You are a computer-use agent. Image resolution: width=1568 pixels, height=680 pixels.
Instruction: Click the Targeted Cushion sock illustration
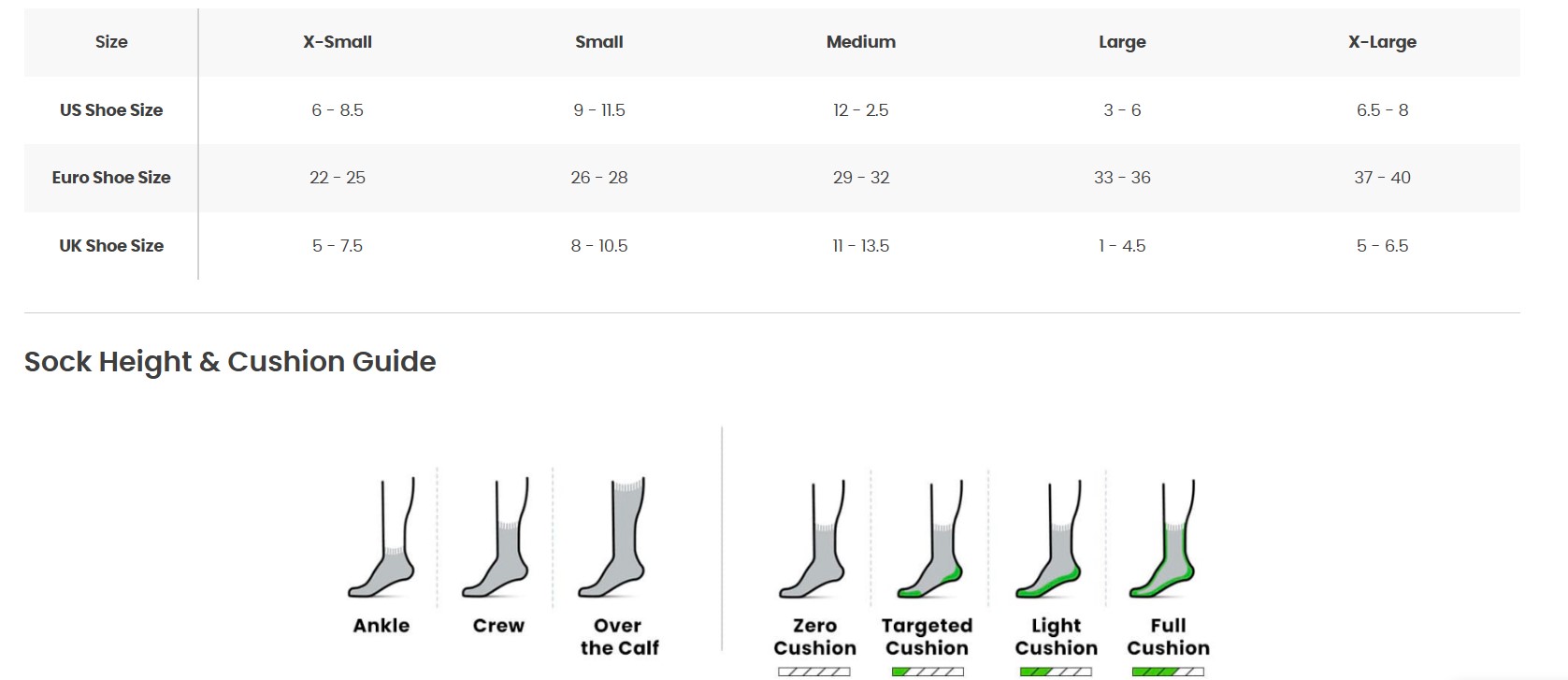click(930, 540)
